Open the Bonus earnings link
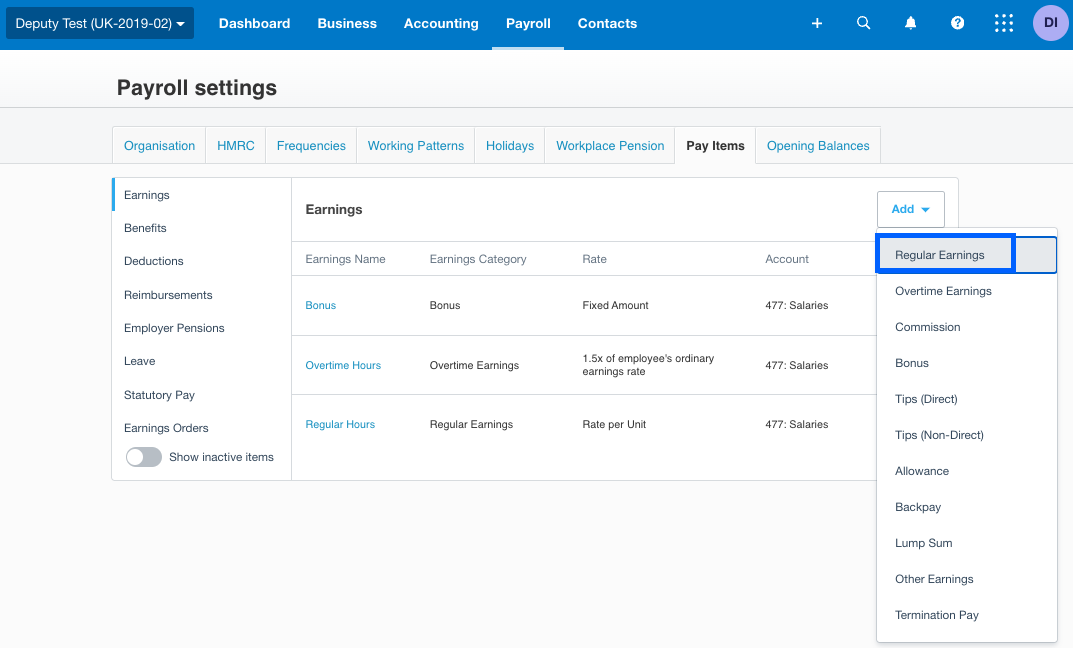The width and height of the screenshot is (1073, 648). [320, 305]
